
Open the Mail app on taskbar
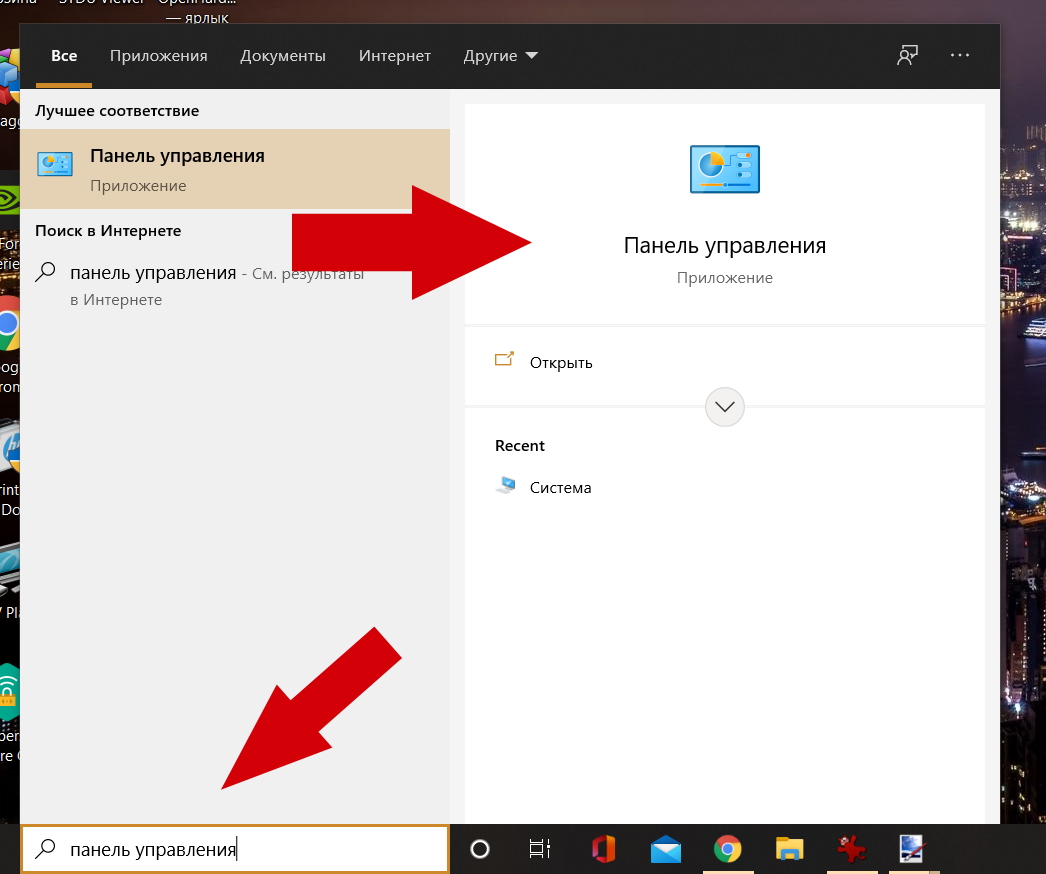click(666, 850)
